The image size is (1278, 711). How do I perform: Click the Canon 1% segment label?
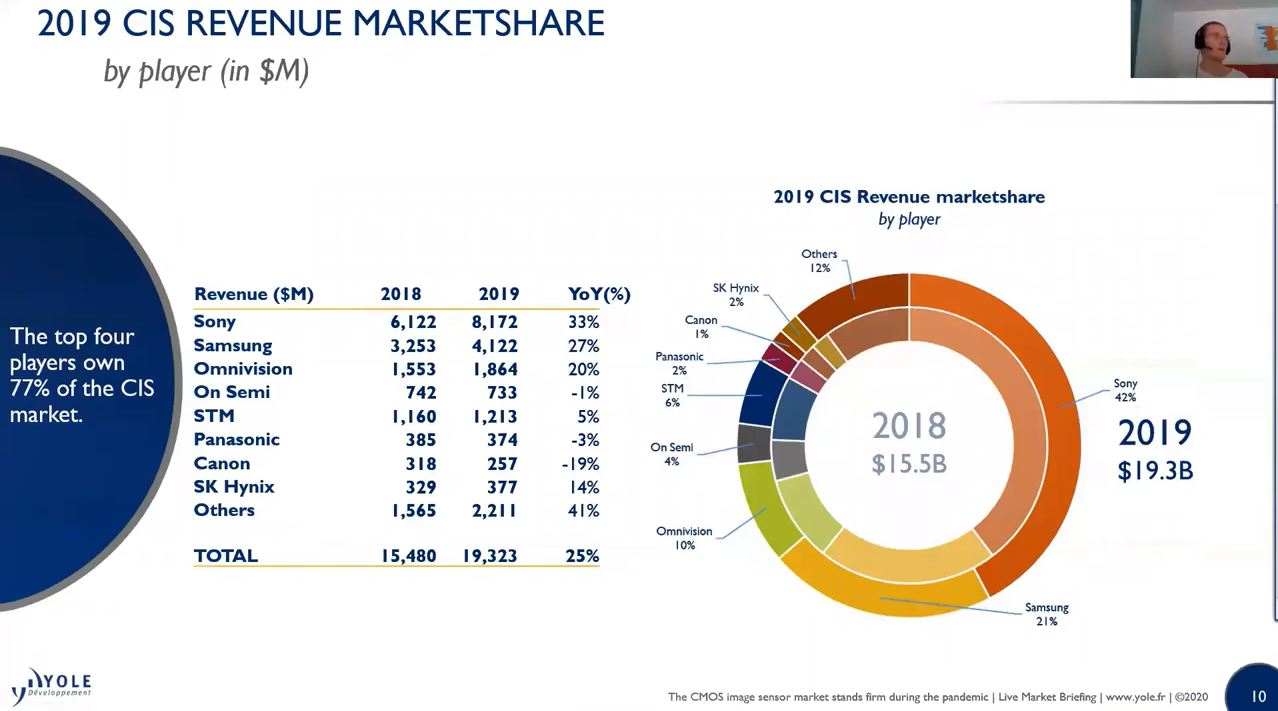701,327
